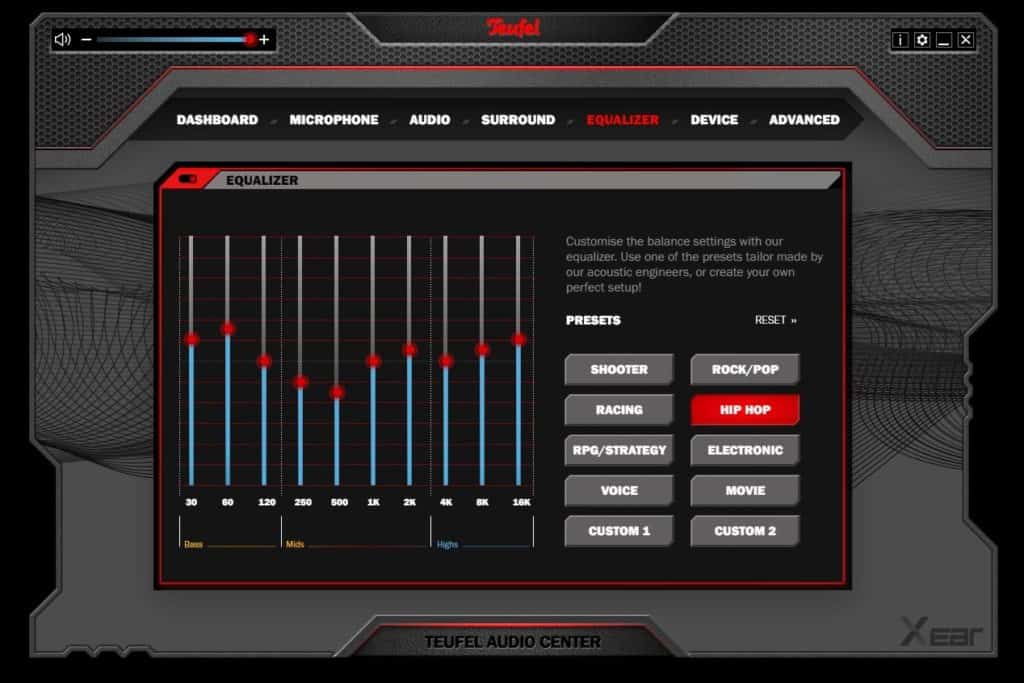This screenshot has height=683, width=1024.
Task: Switch to the MICROPHONE tab
Action: [x=332, y=119]
